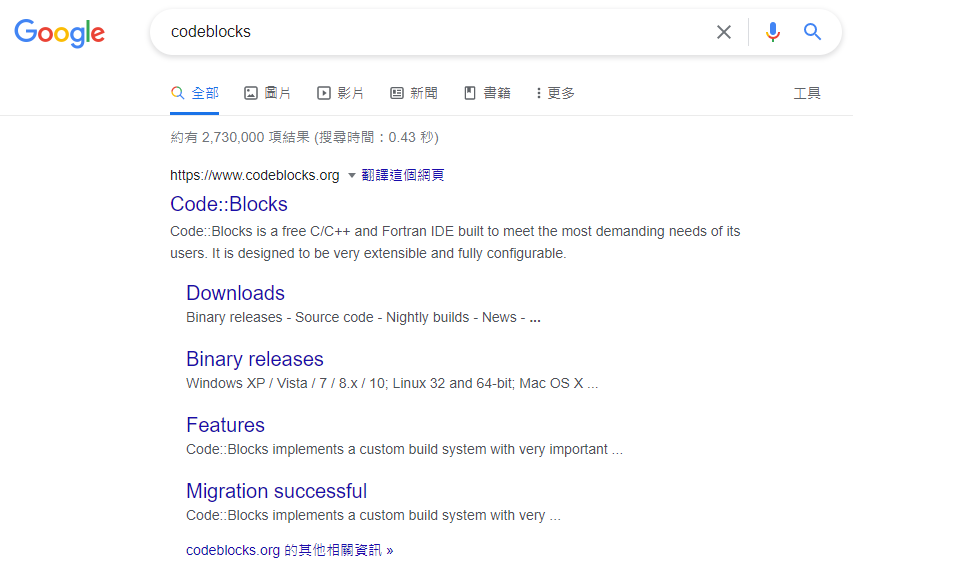
Task: Select the 全部 tab
Action: coord(195,93)
